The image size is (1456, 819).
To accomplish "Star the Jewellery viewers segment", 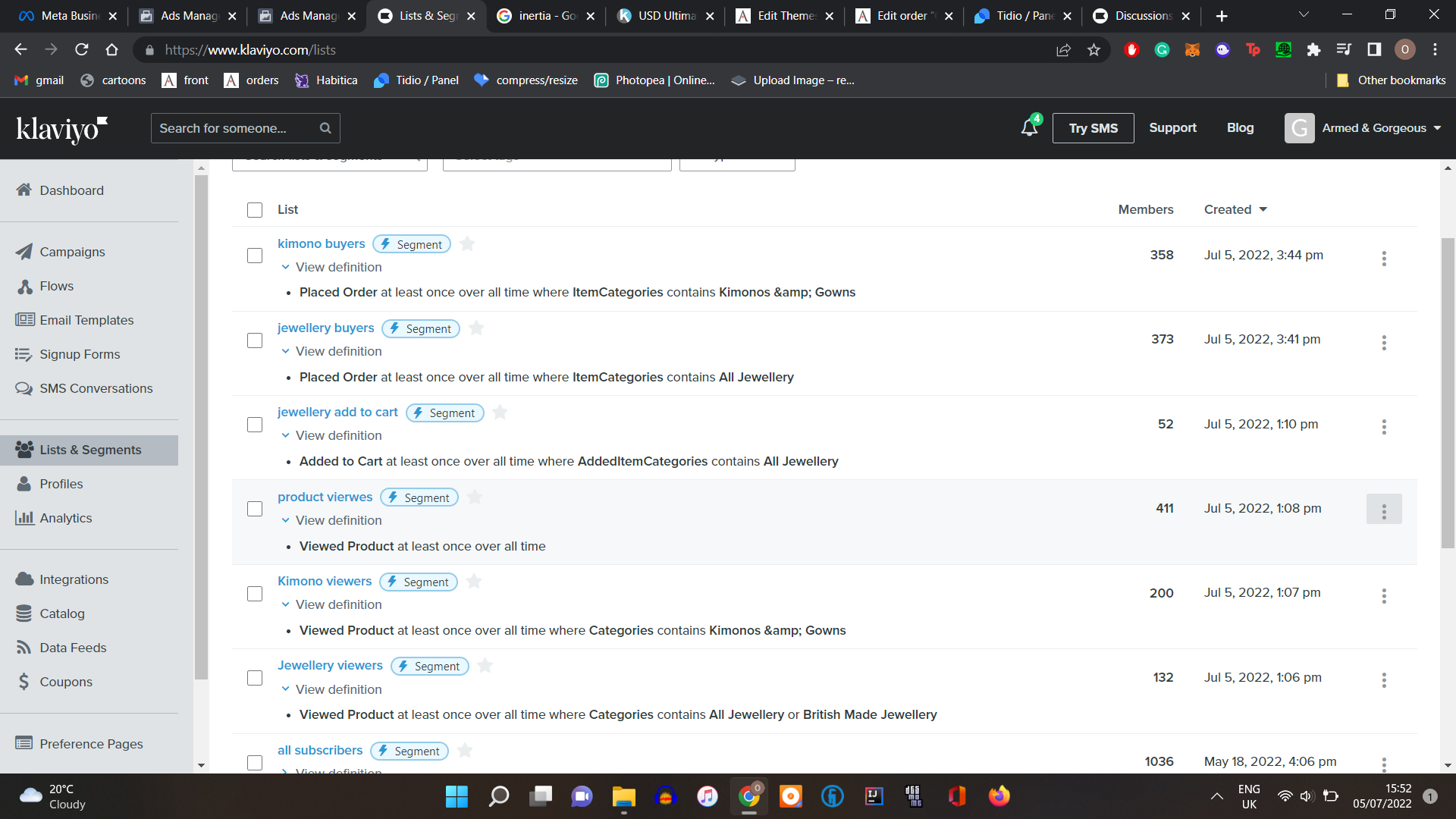I will coord(485,666).
